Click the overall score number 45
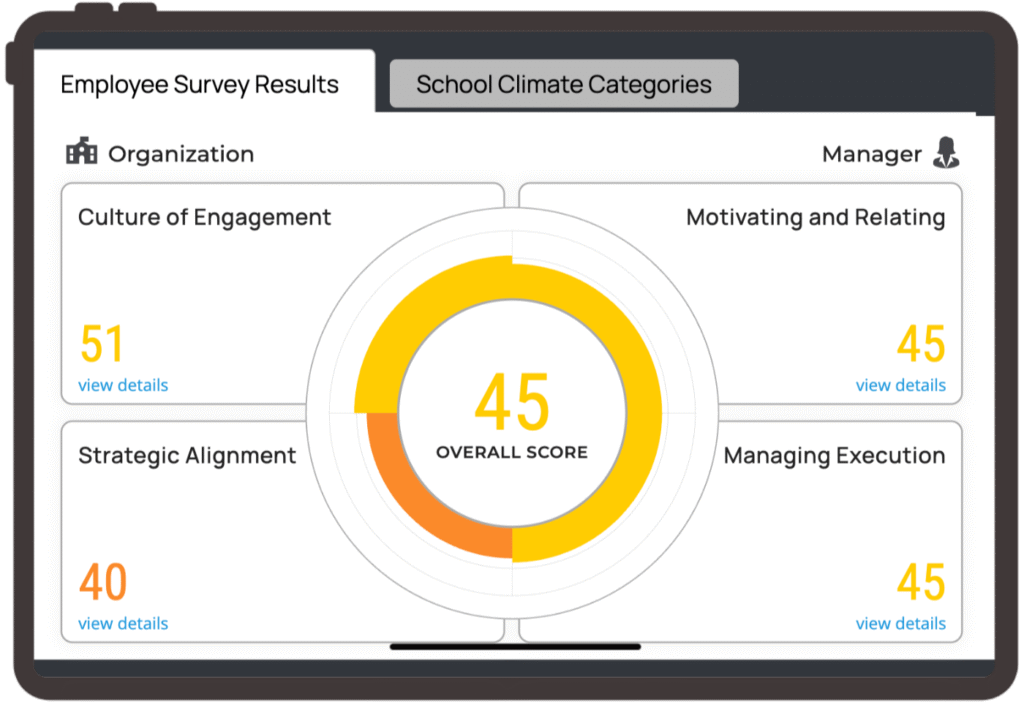 pyautogui.click(x=512, y=402)
